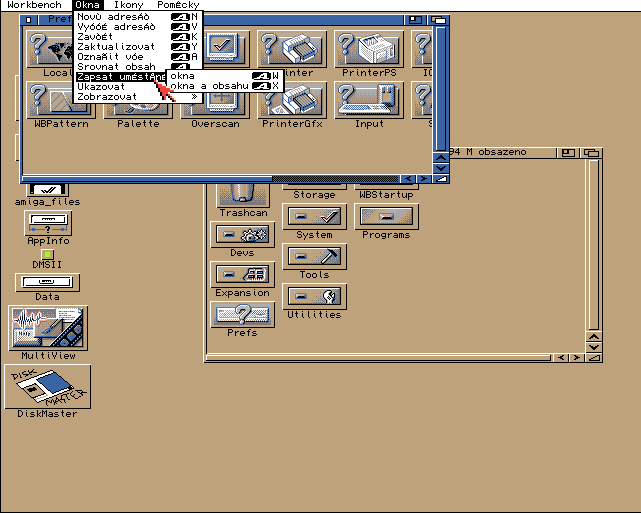This screenshot has width=641, height=513.
Task: Open the Tools drawer icon
Action: pyautogui.click(x=313, y=257)
